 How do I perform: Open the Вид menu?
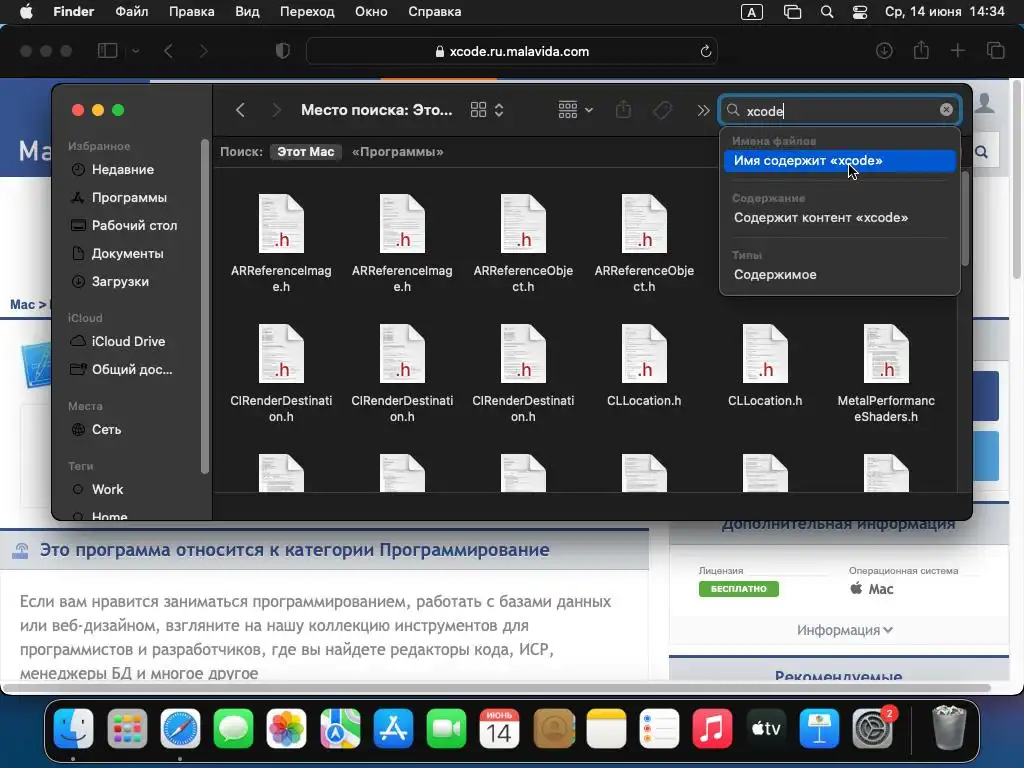pyautogui.click(x=247, y=12)
